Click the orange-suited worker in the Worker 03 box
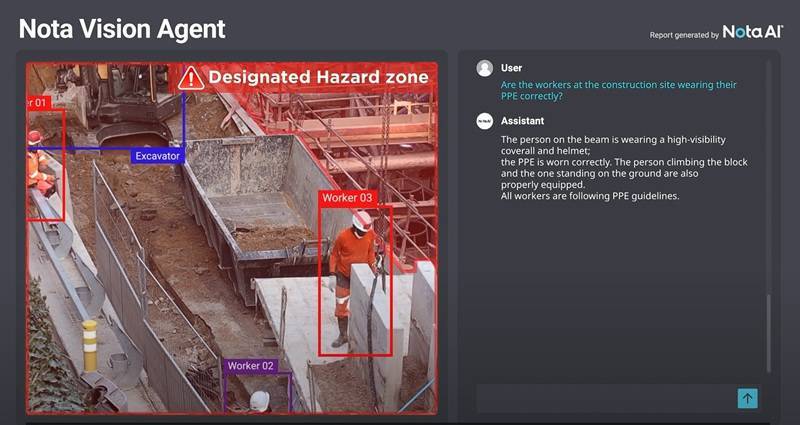 tap(353, 265)
